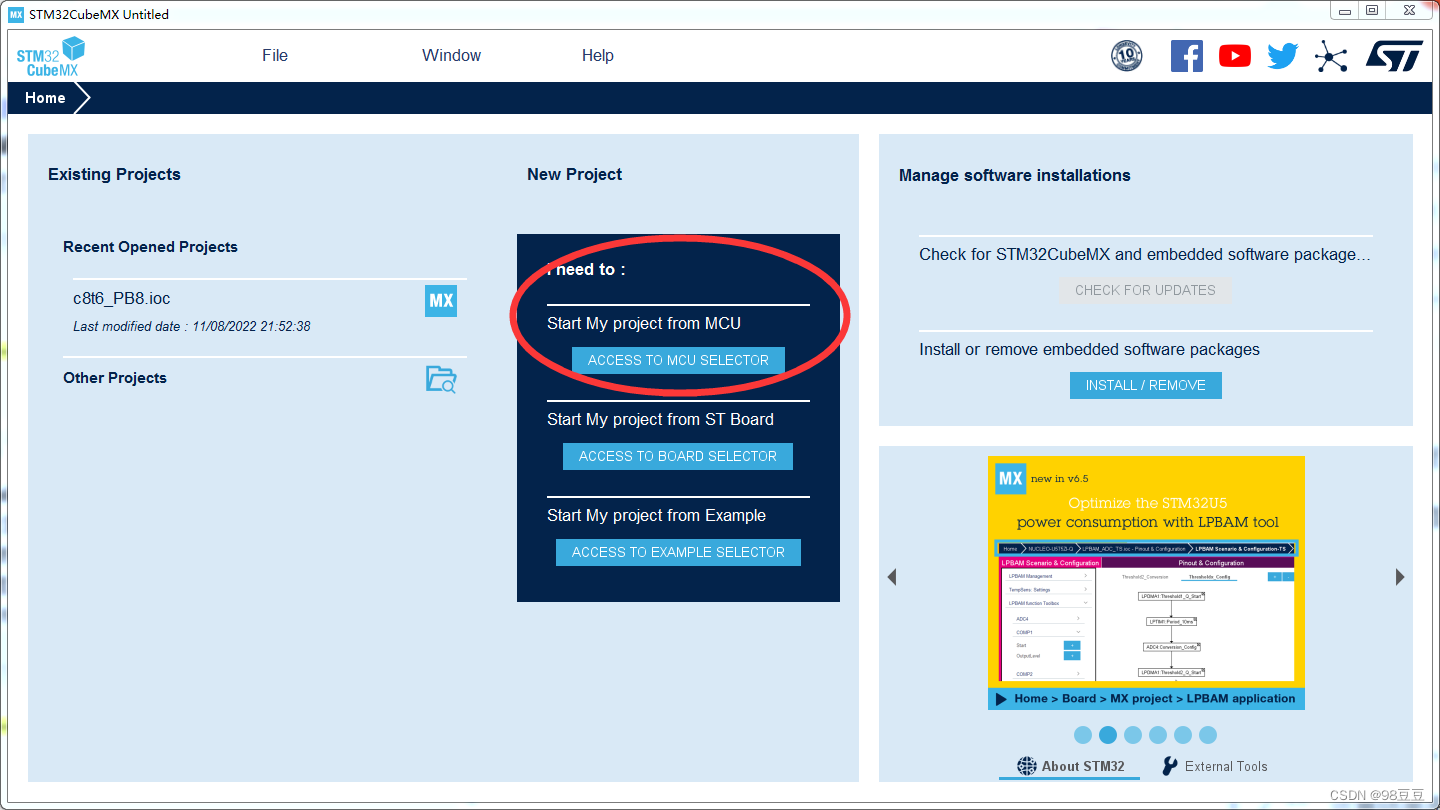Click Install or remove embedded software packages text

(1089, 350)
